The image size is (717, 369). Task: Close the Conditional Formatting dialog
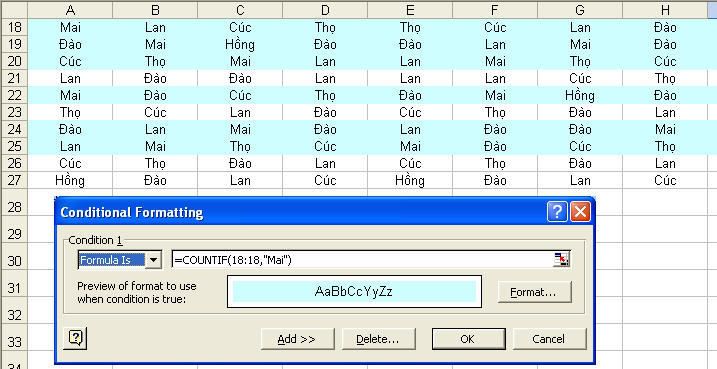580,212
